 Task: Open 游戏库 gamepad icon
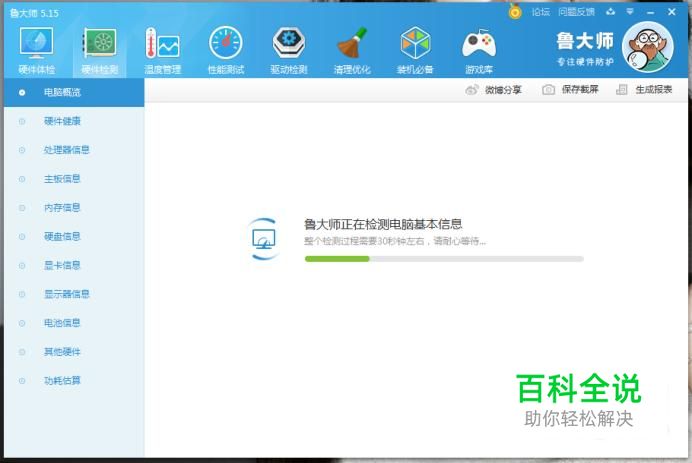478,49
